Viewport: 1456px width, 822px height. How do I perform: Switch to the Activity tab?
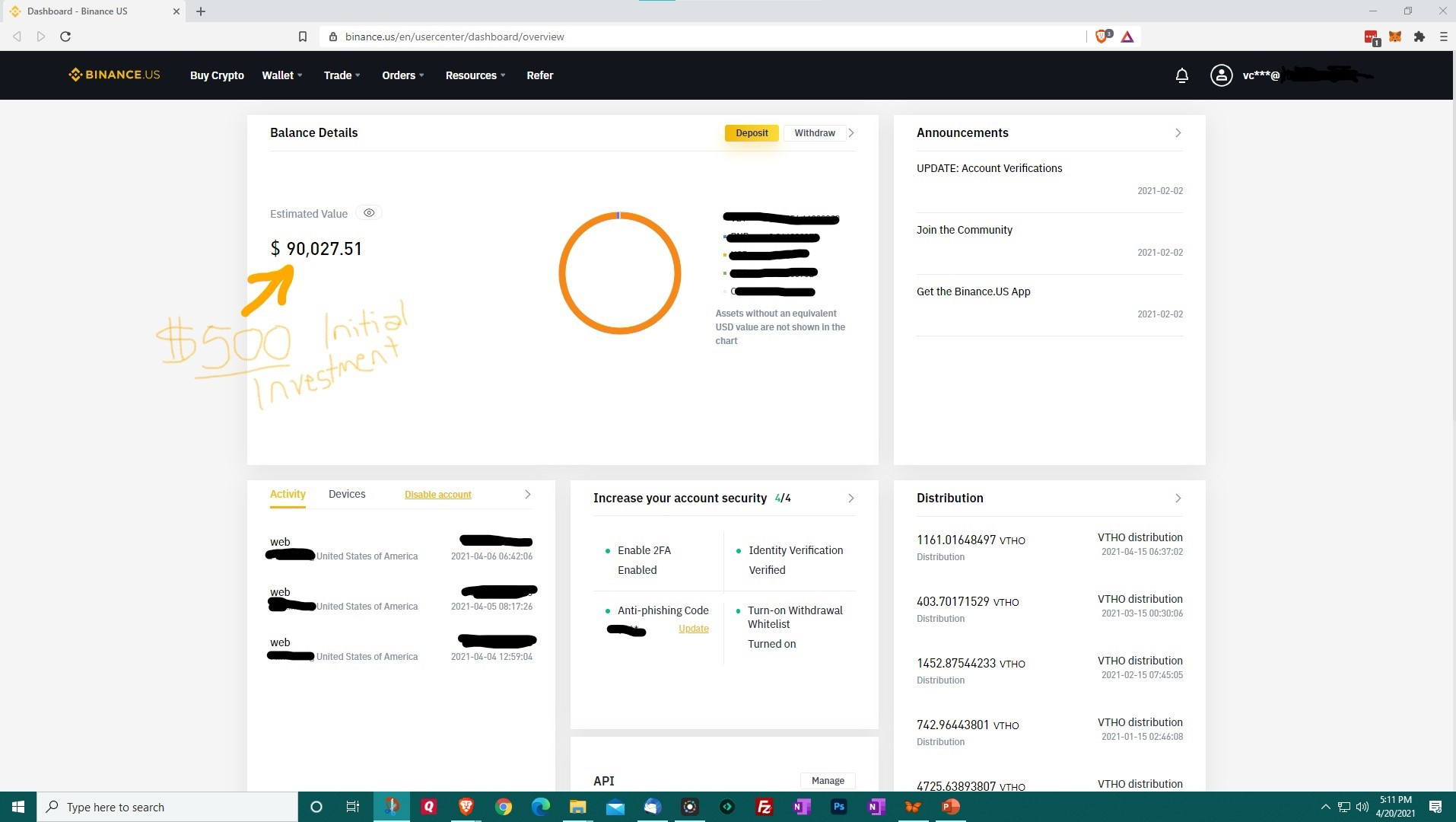click(288, 494)
